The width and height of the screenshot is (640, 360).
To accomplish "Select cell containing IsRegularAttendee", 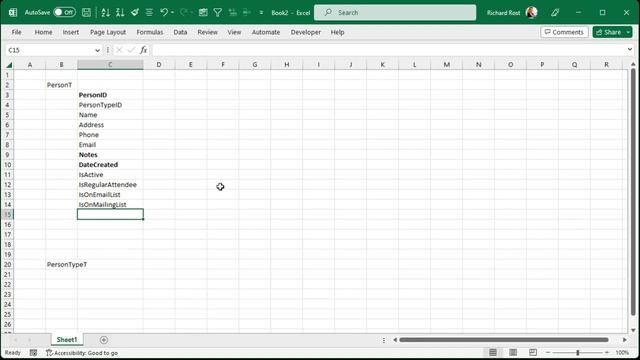I will (x=110, y=184).
